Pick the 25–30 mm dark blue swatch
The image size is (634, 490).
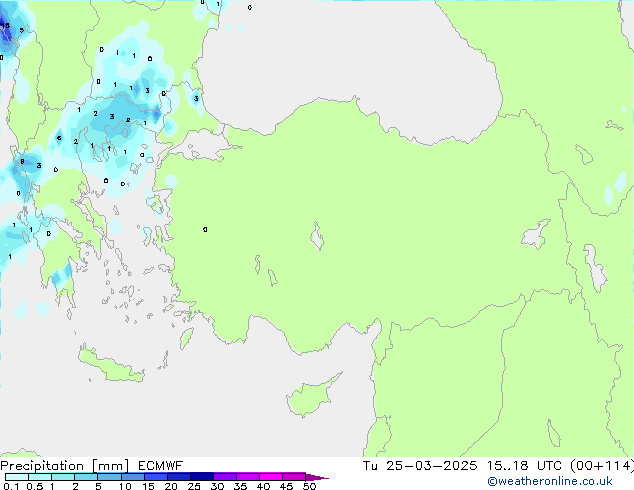[x=202, y=477]
